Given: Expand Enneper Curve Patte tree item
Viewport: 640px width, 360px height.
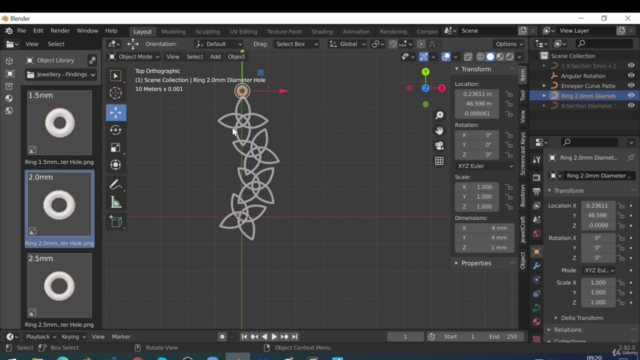Looking at the screenshot, I should (544, 86).
